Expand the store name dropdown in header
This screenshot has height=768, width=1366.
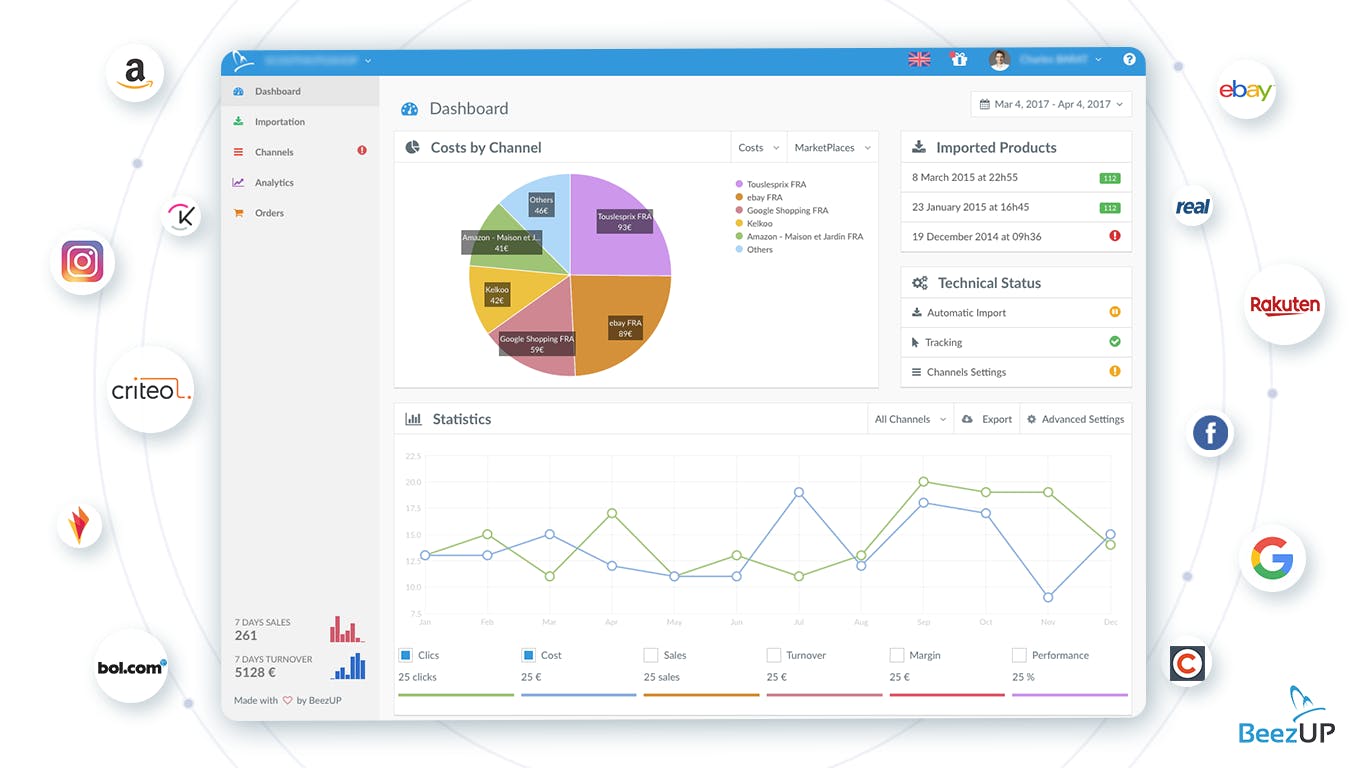pyautogui.click(x=368, y=61)
